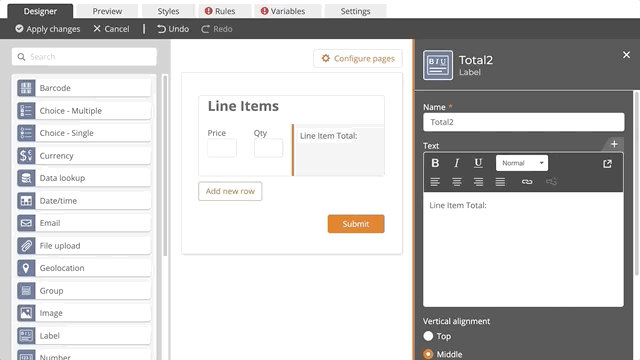The width and height of the screenshot is (640, 360).
Task: Select Top vertical alignment
Action: tap(428, 336)
